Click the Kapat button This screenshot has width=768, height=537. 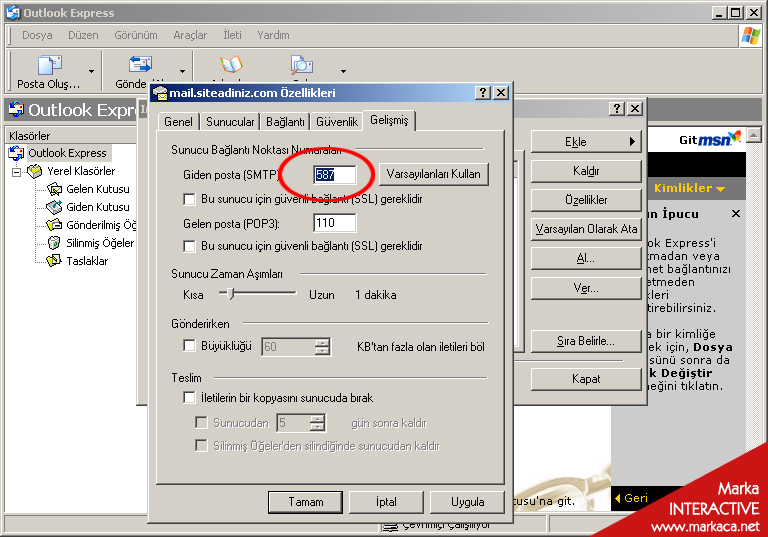(586, 379)
